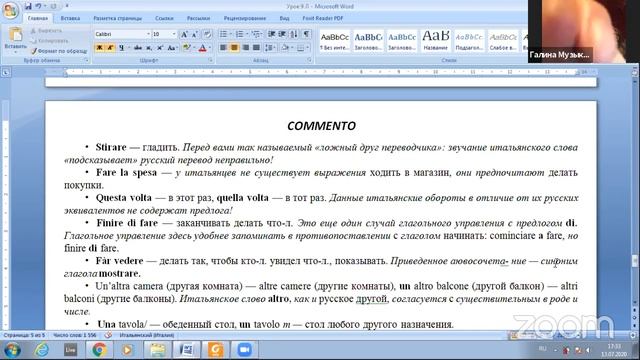This screenshot has height=360, width=640.
Task: Open the change case Aa menu
Action: point(172,48)
